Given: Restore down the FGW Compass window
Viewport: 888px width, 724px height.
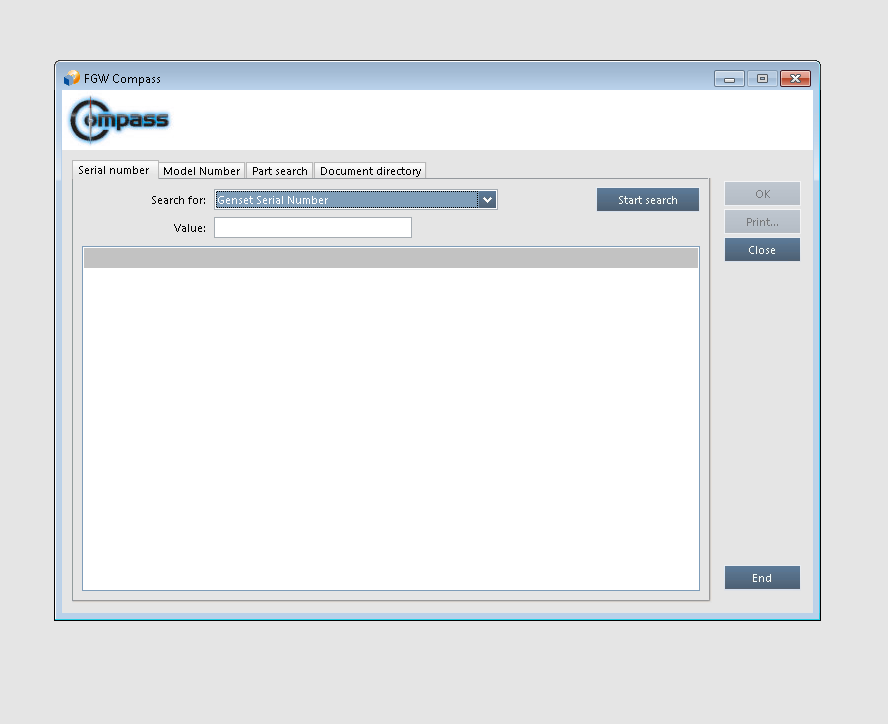Looking at the screenshot, I should [762, 79].
